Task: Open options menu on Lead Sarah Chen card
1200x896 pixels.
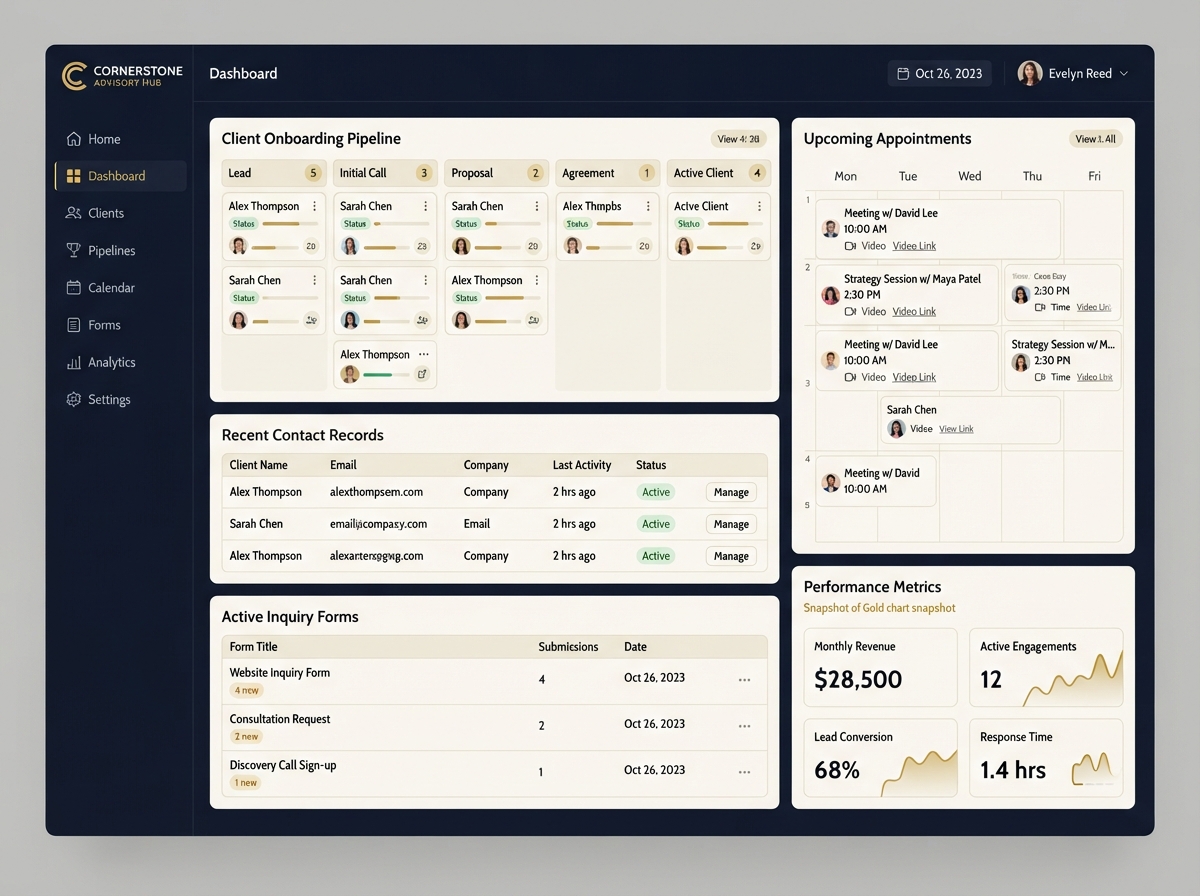Action: click(314, 280)
